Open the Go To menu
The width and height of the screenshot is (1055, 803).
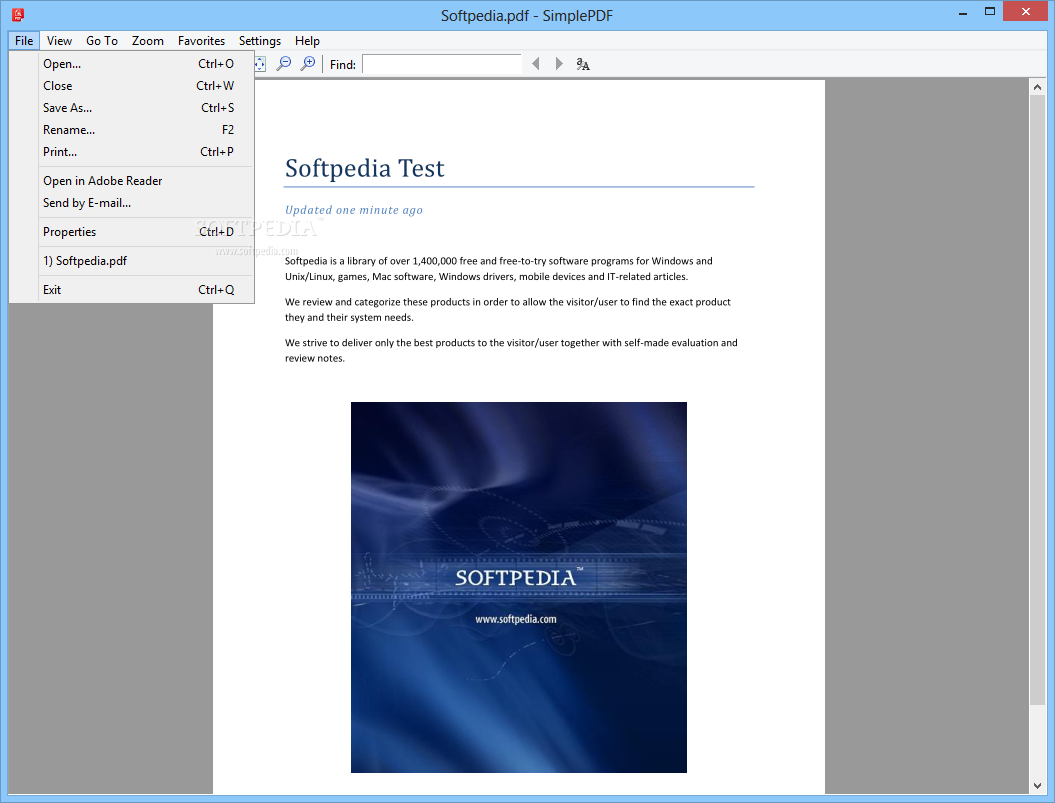point(102,40)
